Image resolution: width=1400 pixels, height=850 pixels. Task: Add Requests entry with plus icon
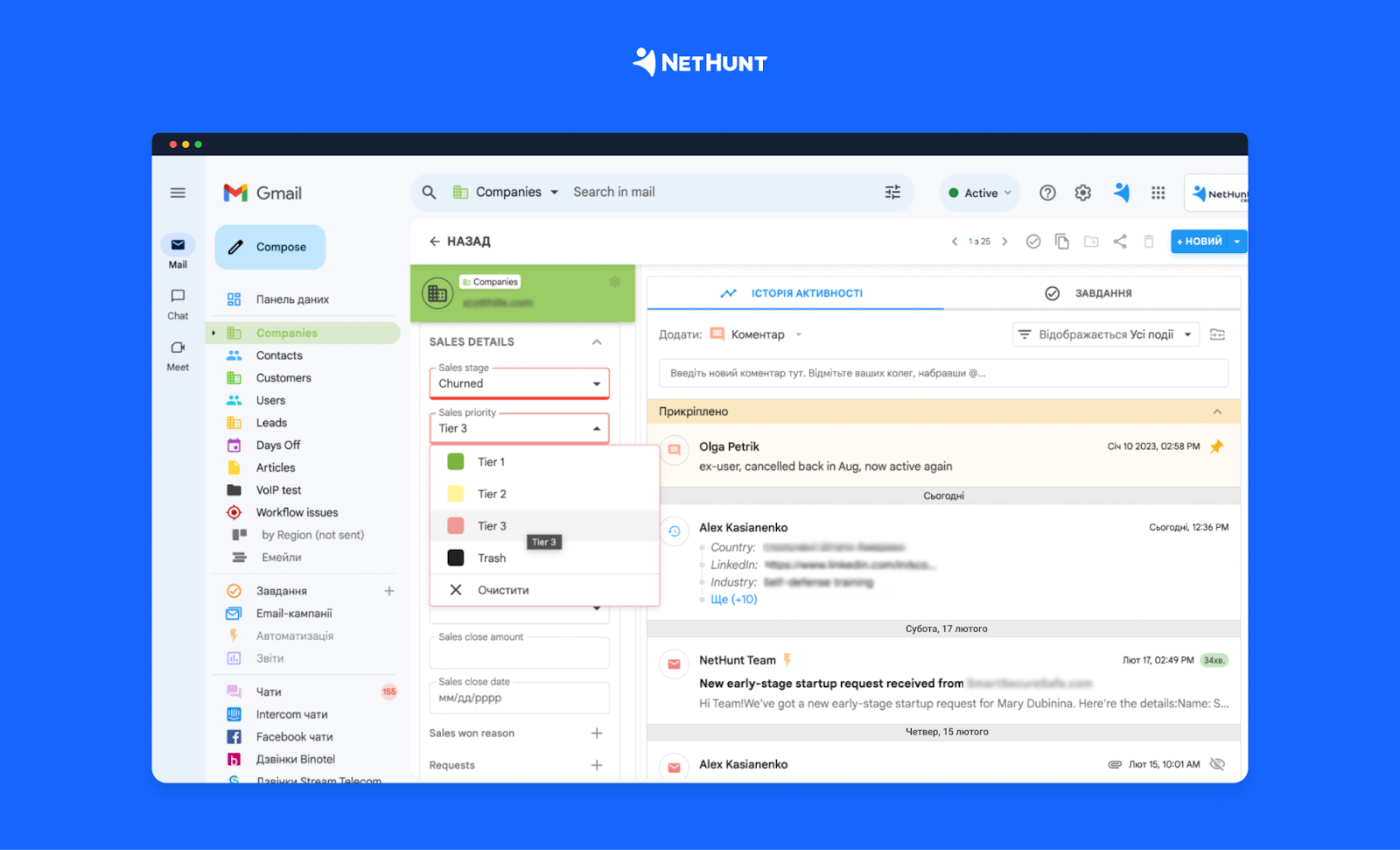(597, 765)
